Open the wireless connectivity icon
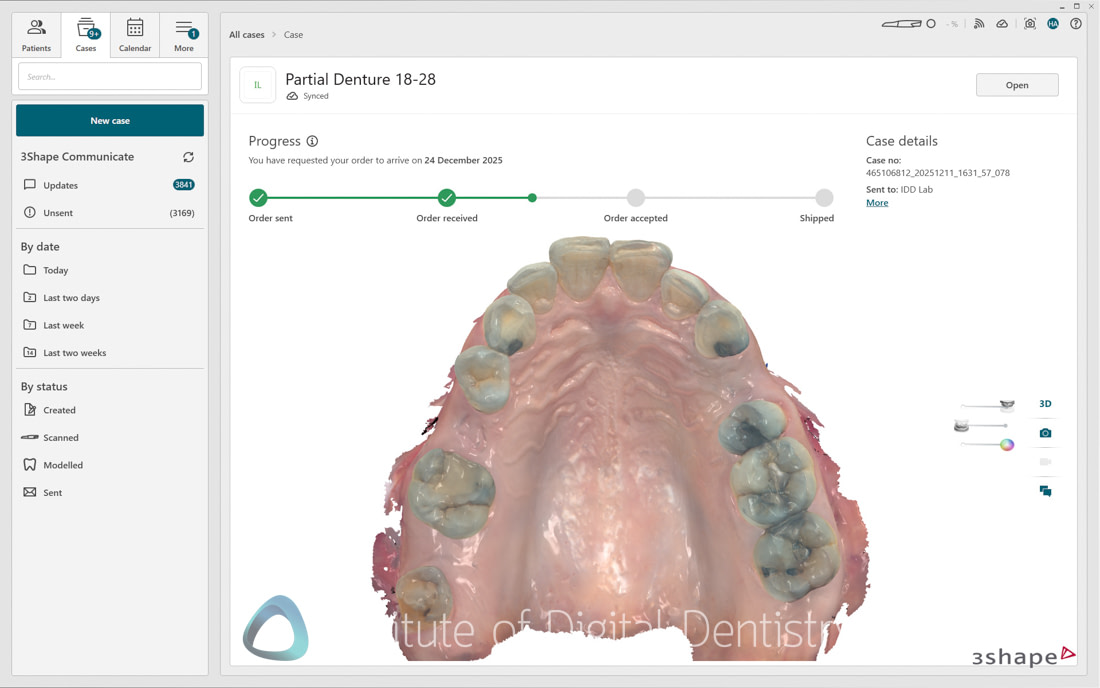 pyautogui.click(x=978, y=23)
